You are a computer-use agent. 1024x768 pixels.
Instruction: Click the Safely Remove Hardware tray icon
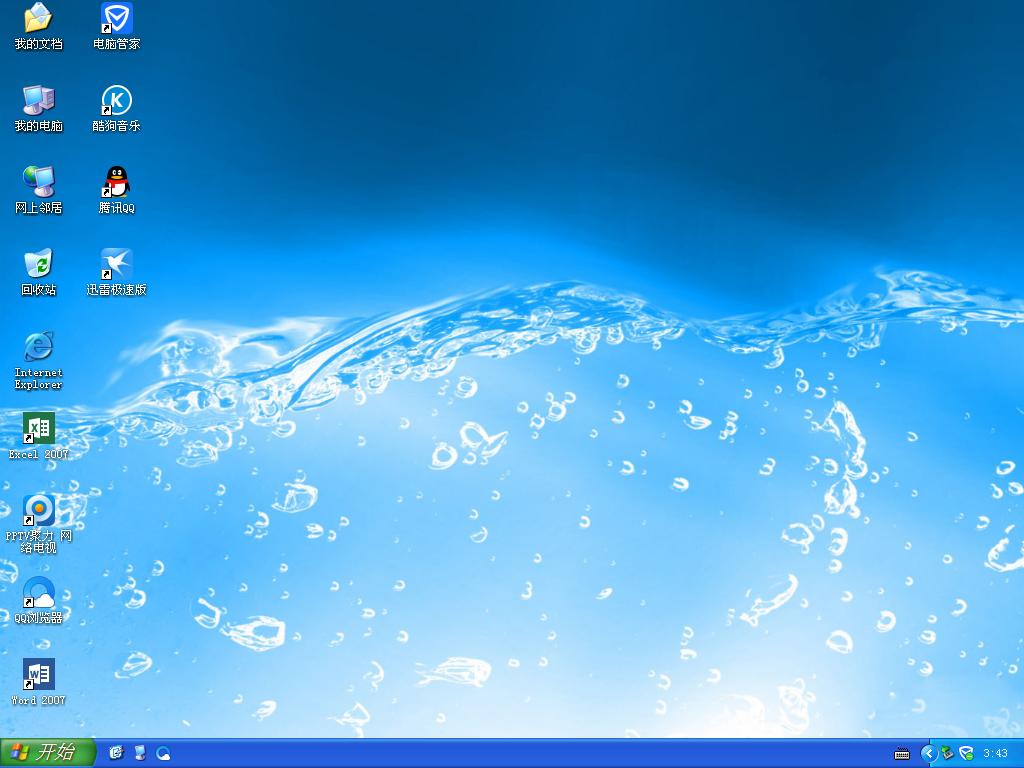[x=946, y=754]
